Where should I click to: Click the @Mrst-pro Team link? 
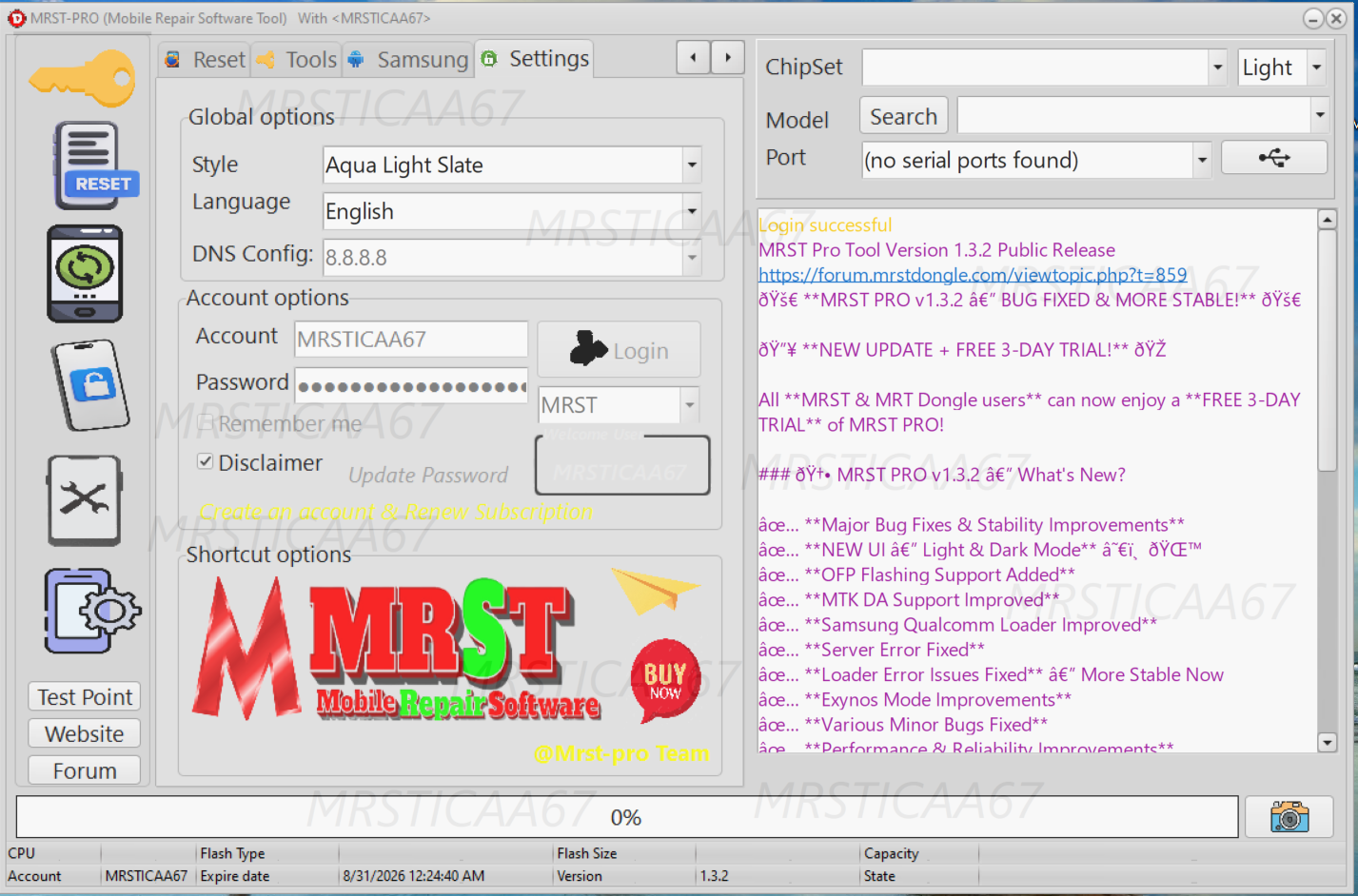(x=621, y=753)
